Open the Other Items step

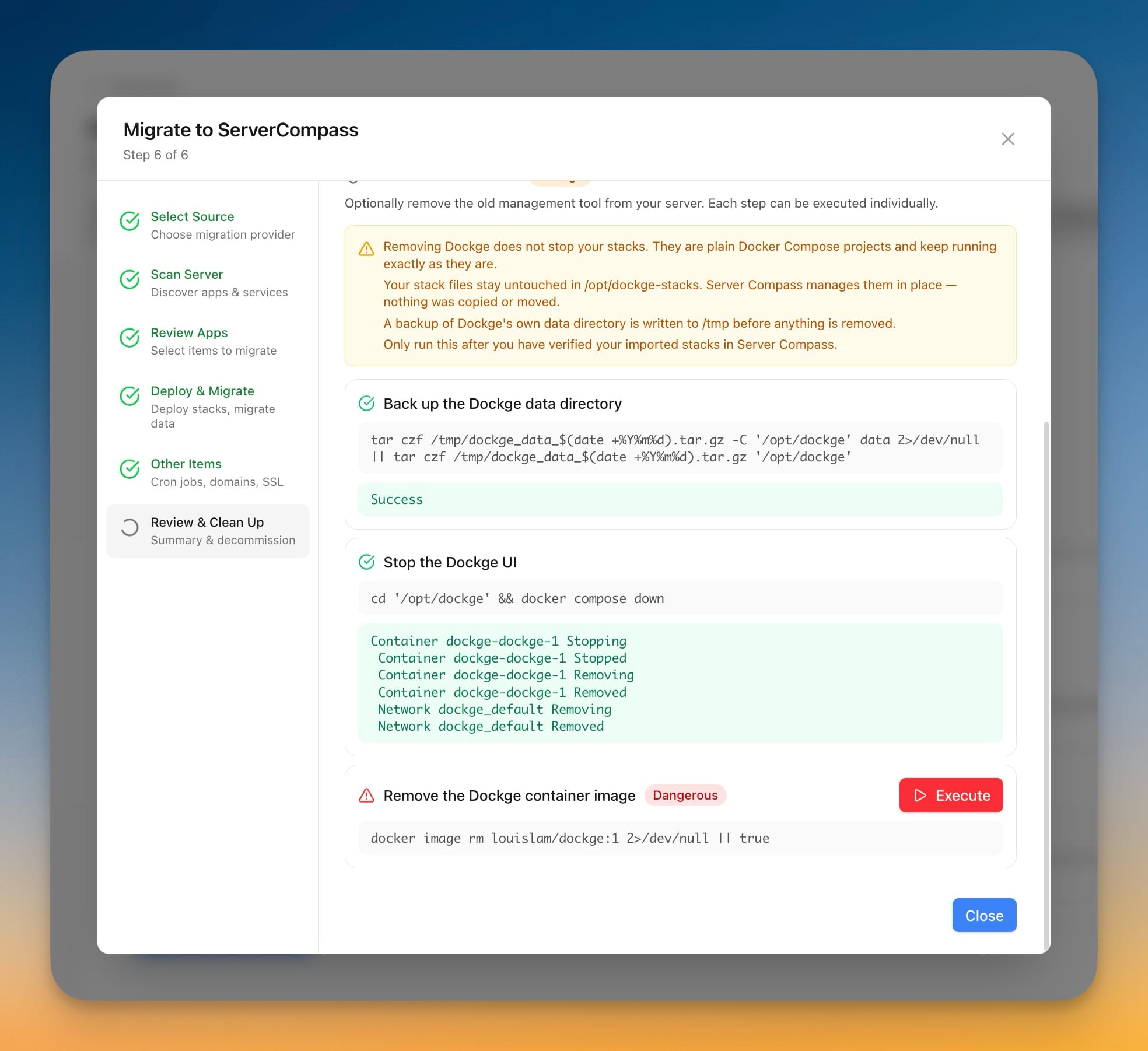208,472
